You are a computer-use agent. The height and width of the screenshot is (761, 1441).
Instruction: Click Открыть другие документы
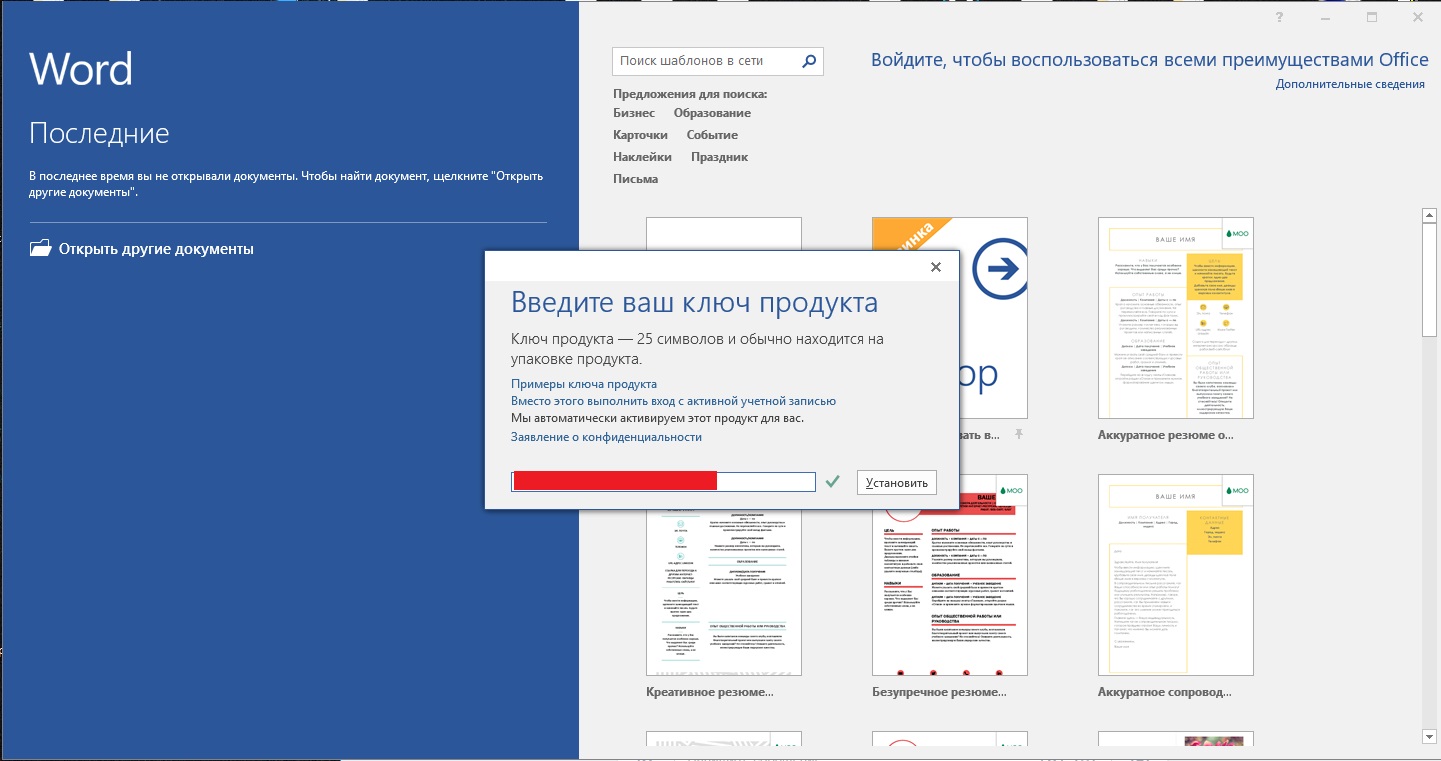(x=156, y=249)
